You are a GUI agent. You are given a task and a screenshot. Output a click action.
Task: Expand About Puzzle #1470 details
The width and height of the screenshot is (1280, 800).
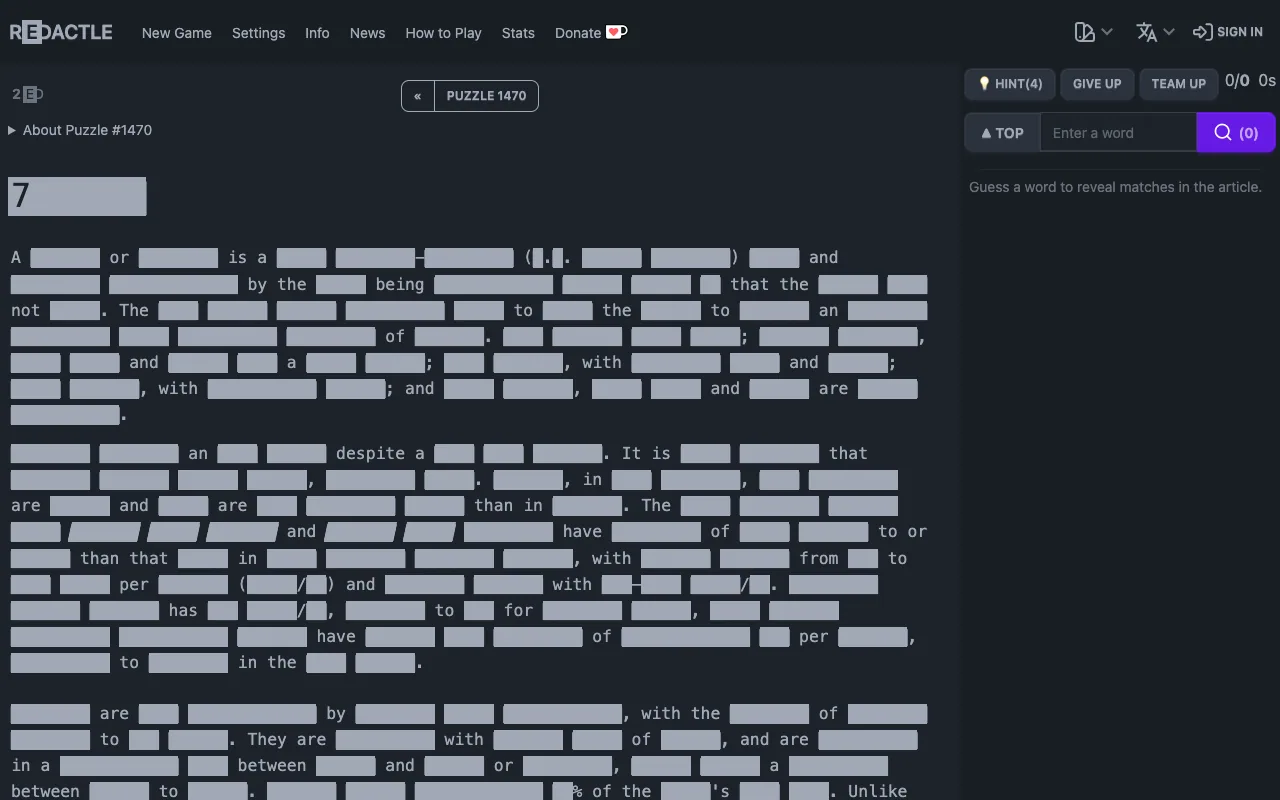(80, 130)
